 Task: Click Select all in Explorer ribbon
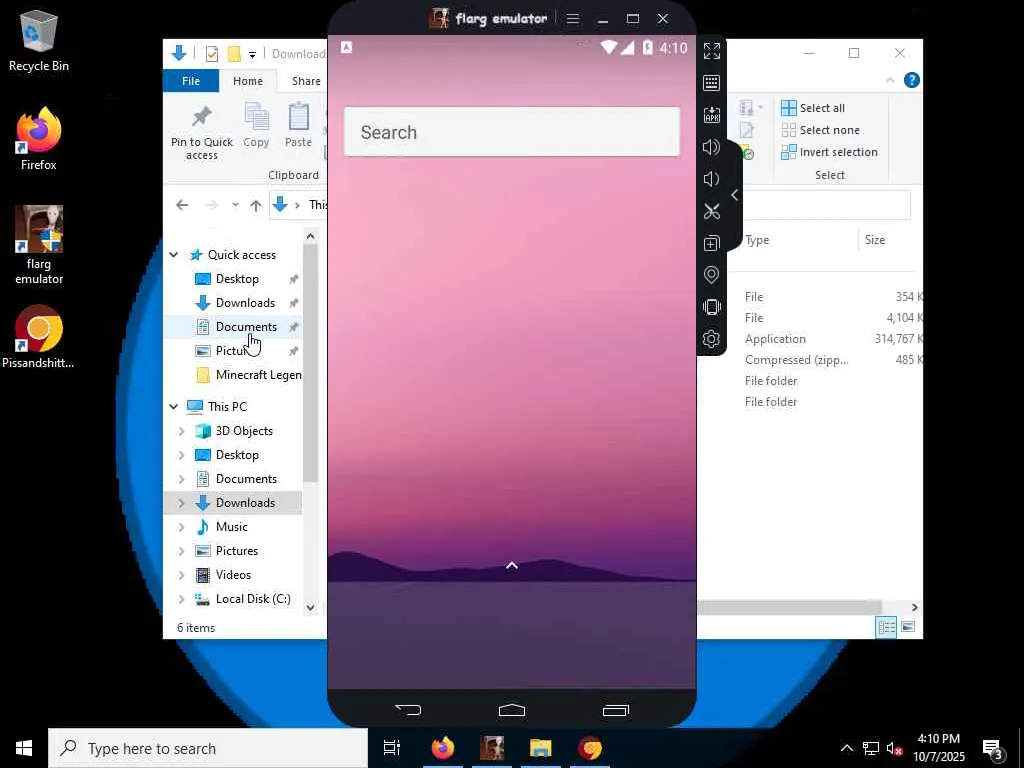tap(813, 108)
